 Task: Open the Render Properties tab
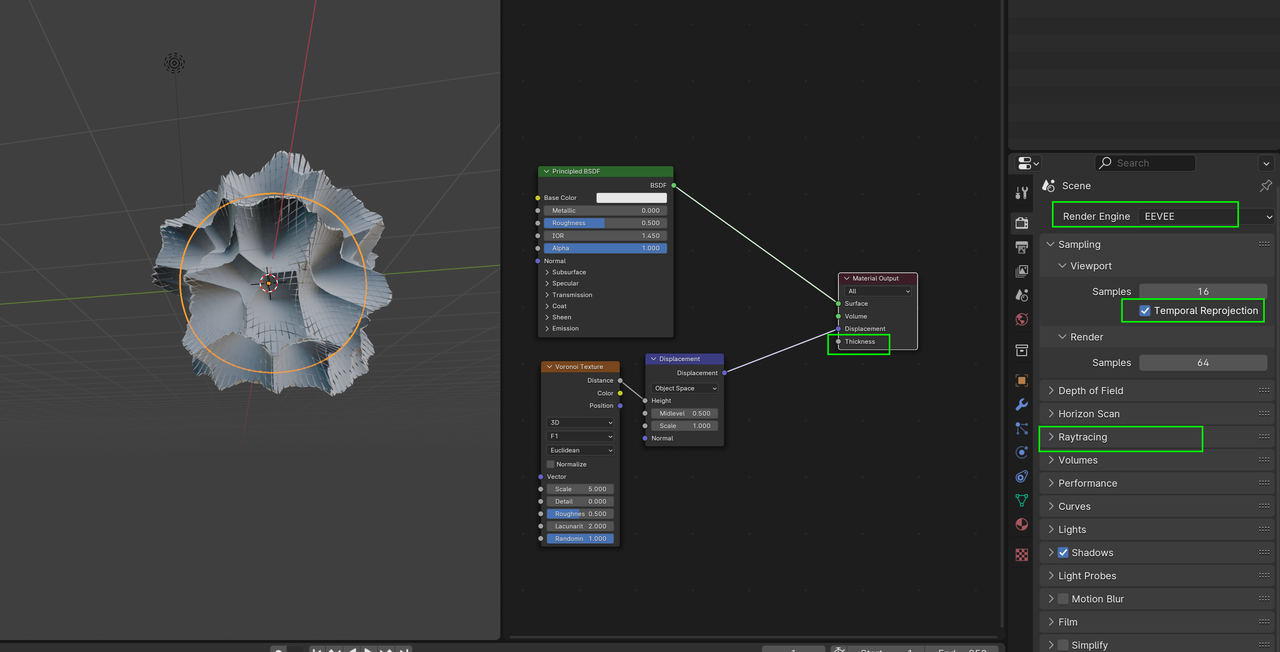[x=1022, y=223]
